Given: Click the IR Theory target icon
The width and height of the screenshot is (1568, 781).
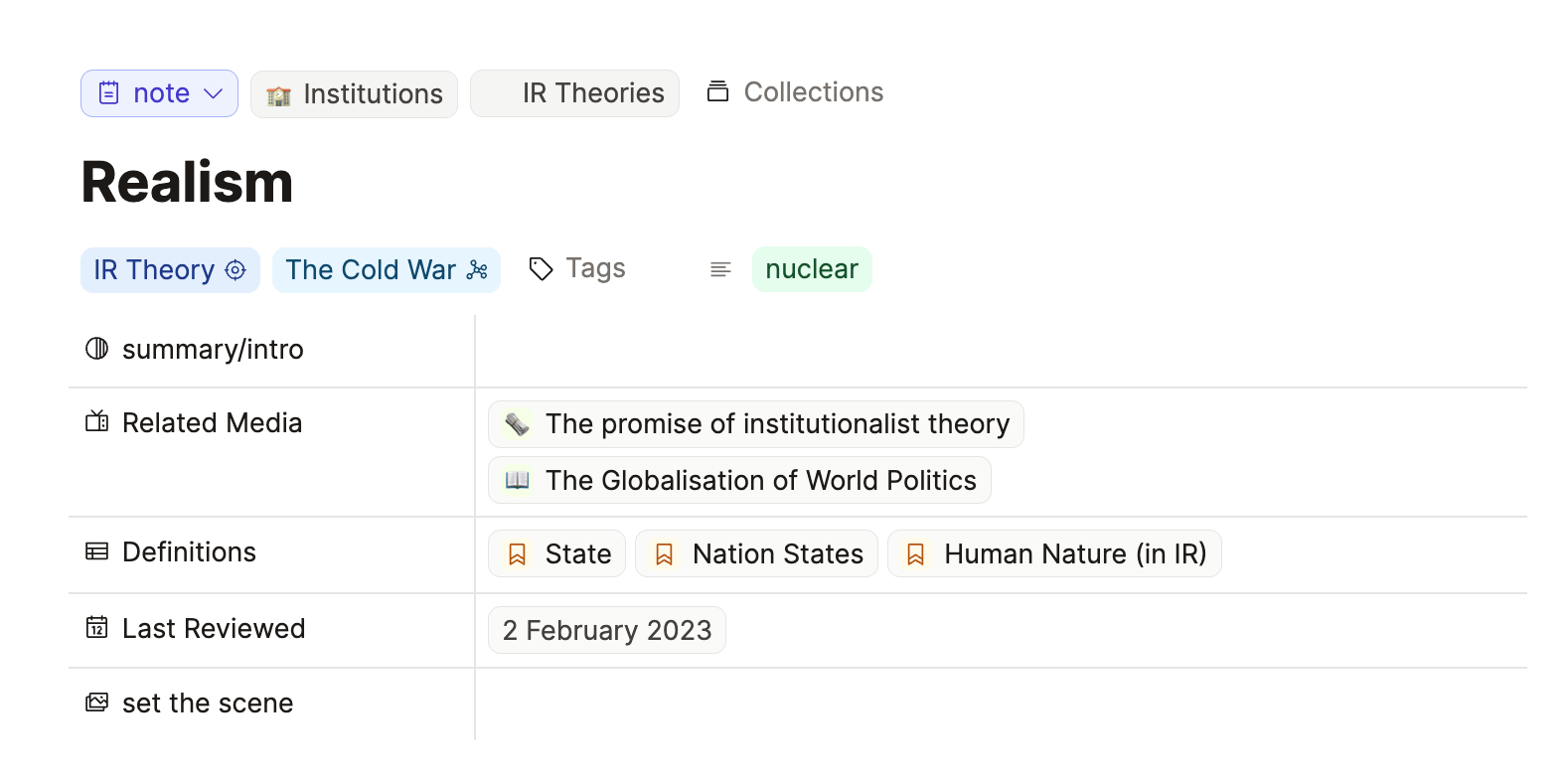Looking at the screenshot, I should pyautogui.click(x=235, y=270).
